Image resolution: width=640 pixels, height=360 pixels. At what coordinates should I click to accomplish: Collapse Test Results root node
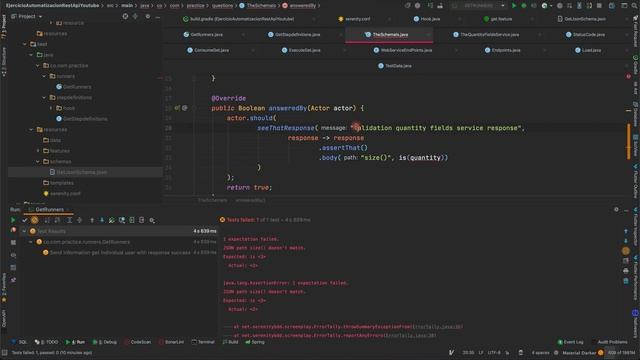pyautogui.click(x=24, y=231)
